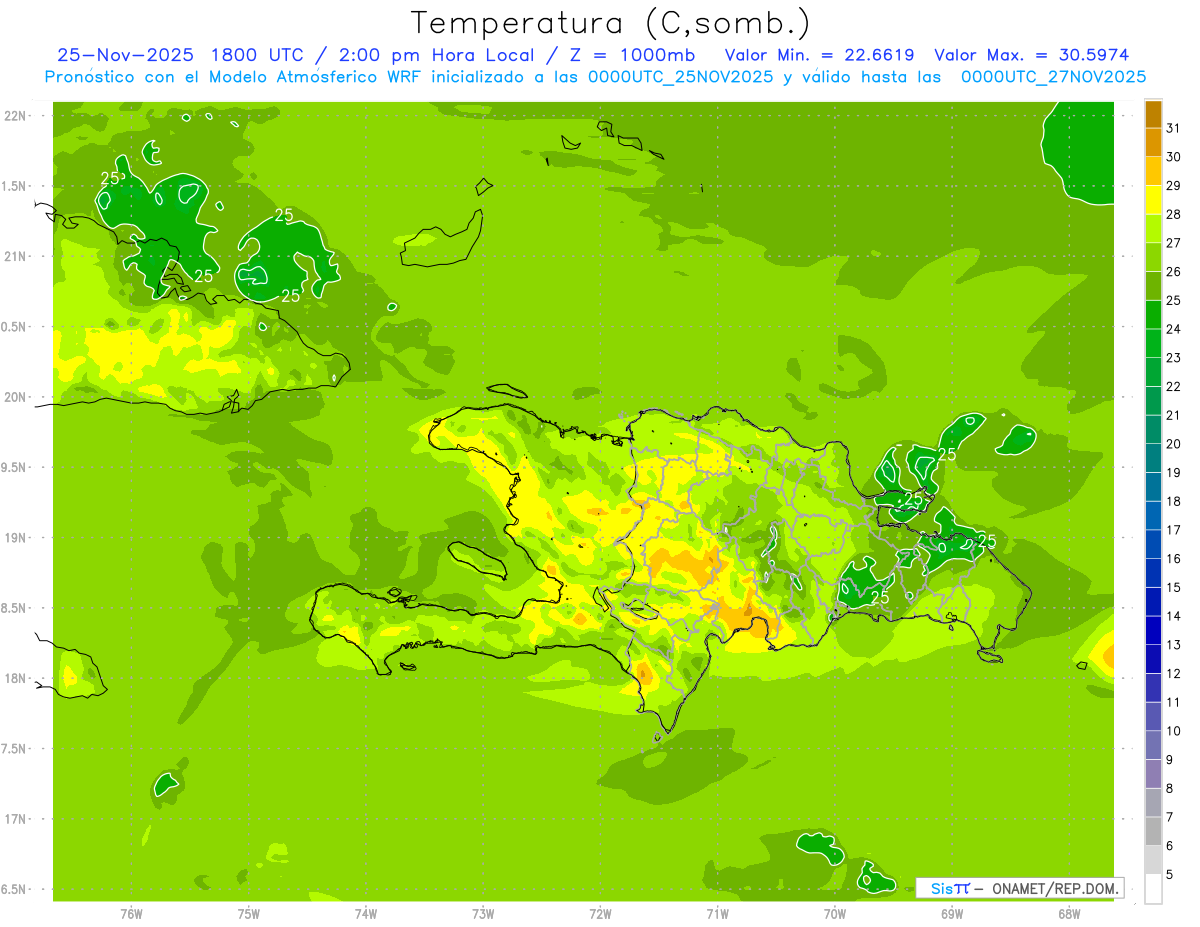
Task: Click the legend value 29
Action: [1174, 186]
